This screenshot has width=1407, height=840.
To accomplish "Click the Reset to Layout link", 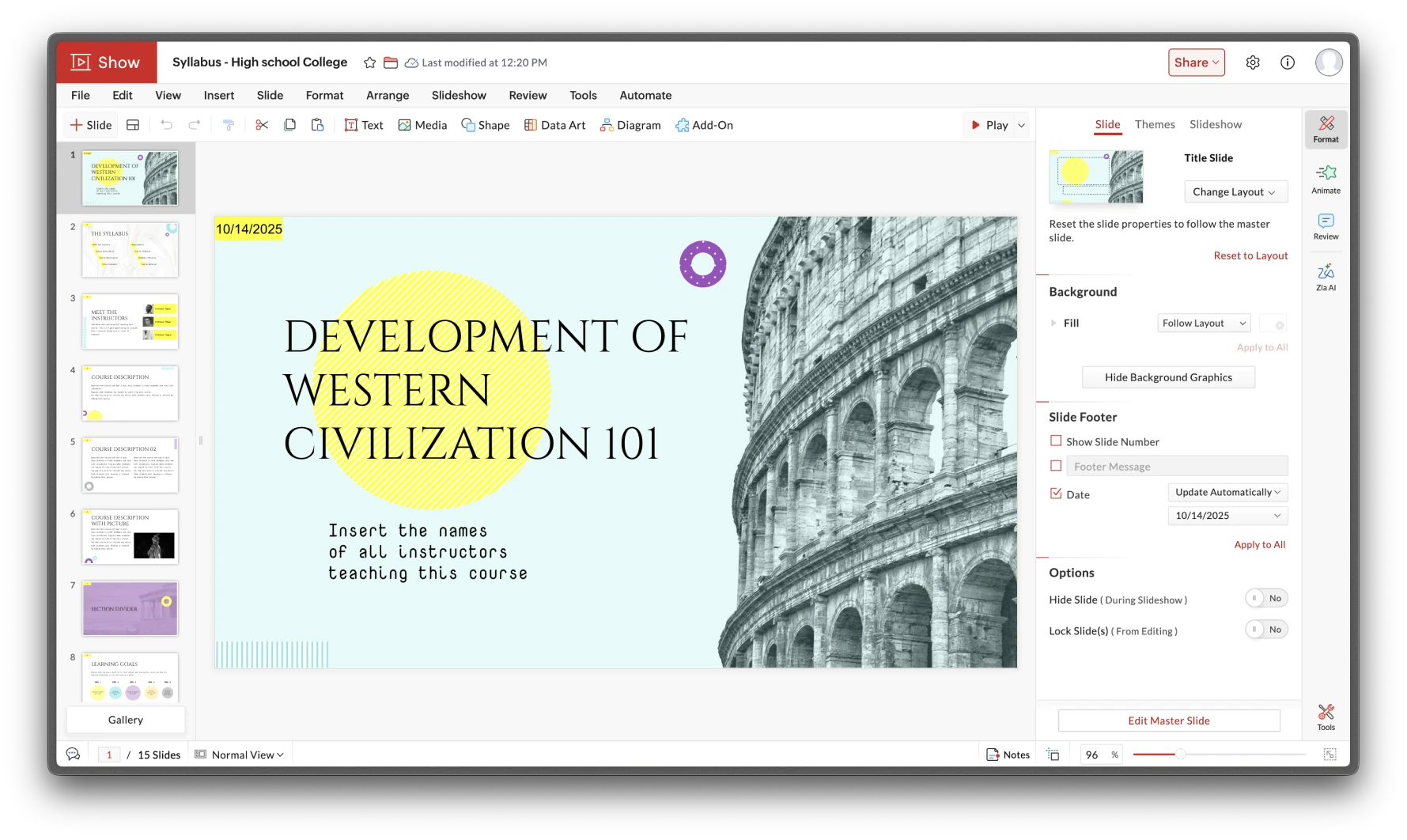I will [1250, 255].
